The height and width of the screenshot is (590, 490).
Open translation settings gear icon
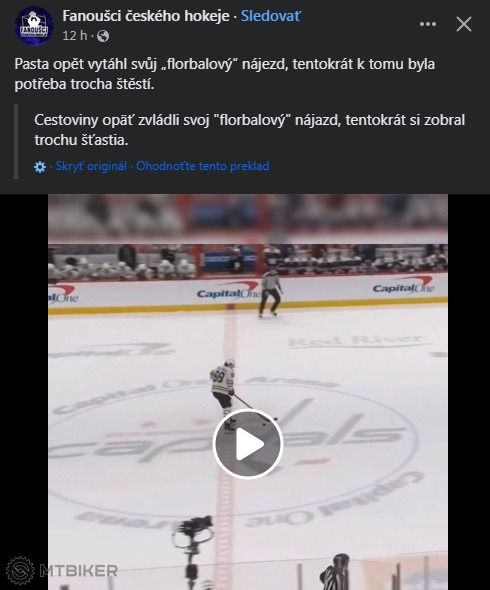tap(40, 167)
